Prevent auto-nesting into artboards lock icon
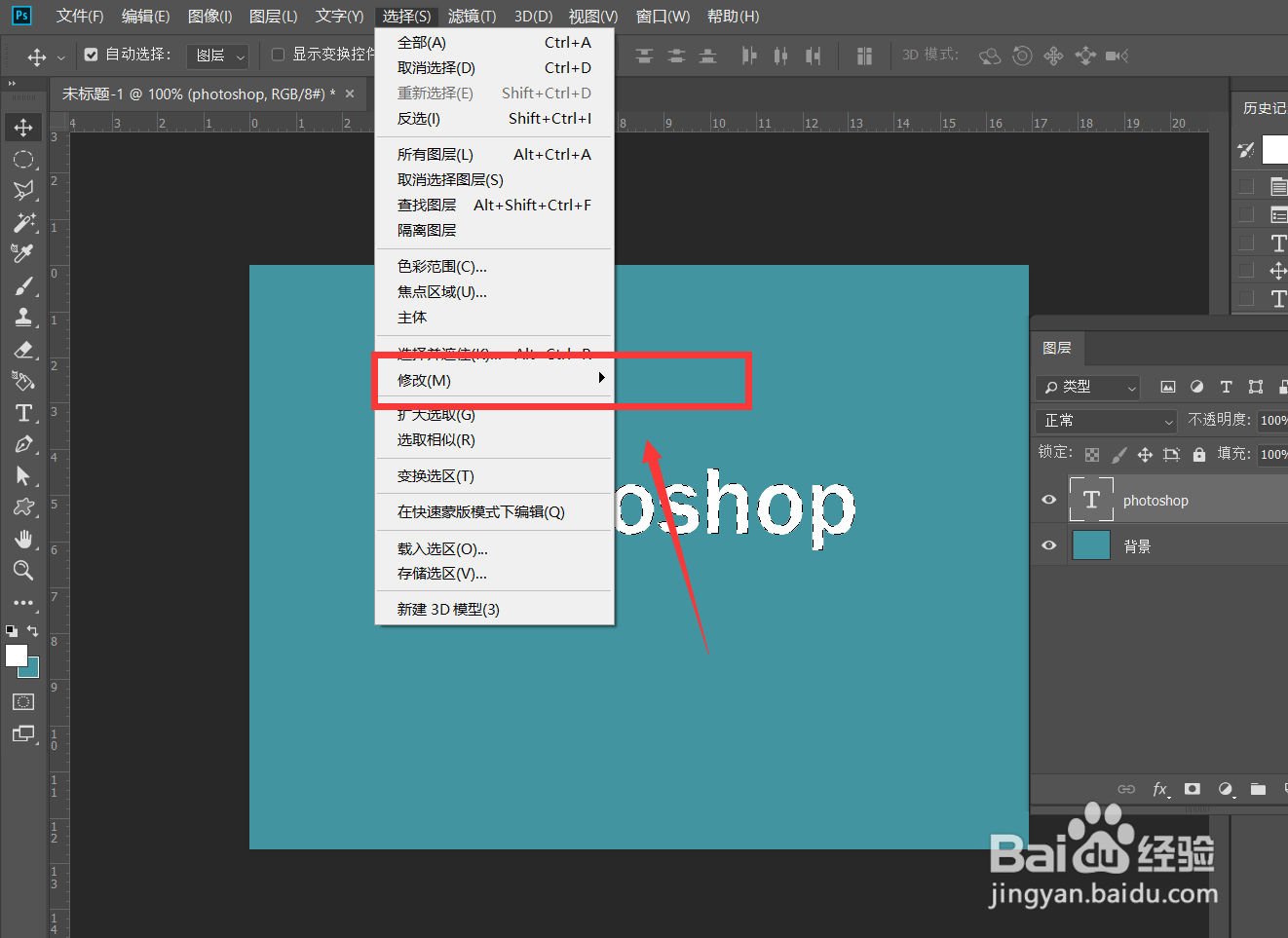 (1171, 455)
